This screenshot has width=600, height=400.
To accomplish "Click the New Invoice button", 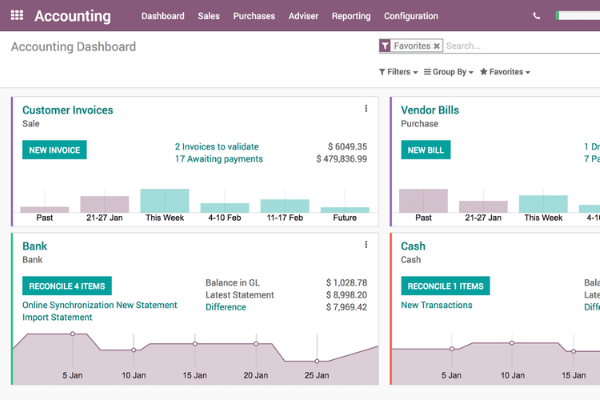I will pyautogui.click(x=54, y=150).
